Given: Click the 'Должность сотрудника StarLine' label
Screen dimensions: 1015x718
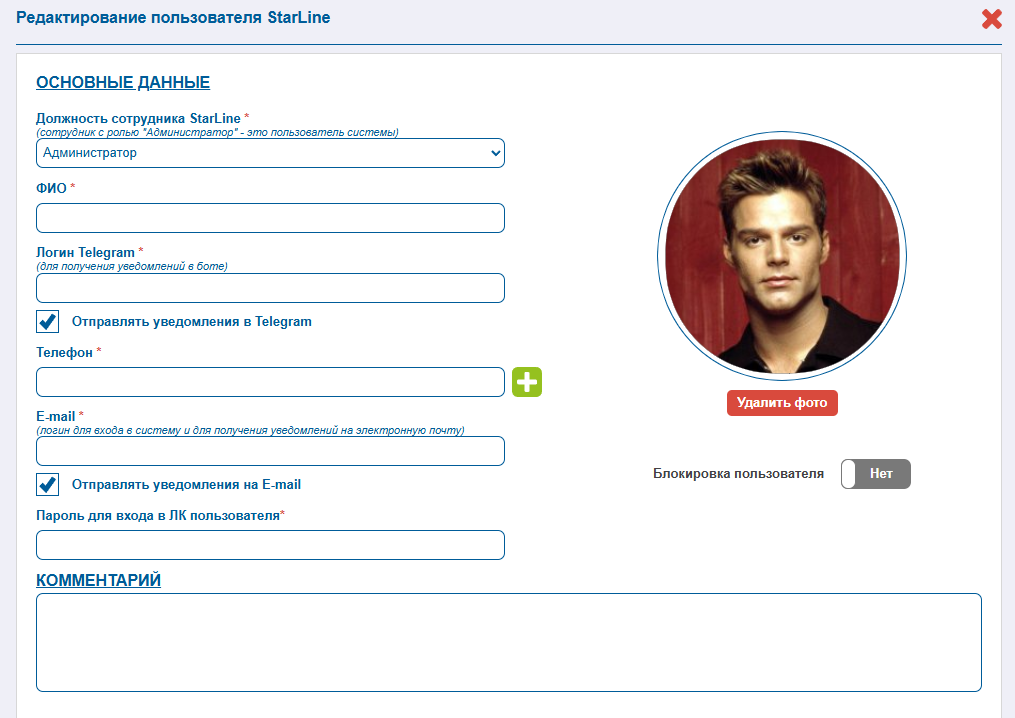Looking at the screenshot, I should click(x=139, y=118).
